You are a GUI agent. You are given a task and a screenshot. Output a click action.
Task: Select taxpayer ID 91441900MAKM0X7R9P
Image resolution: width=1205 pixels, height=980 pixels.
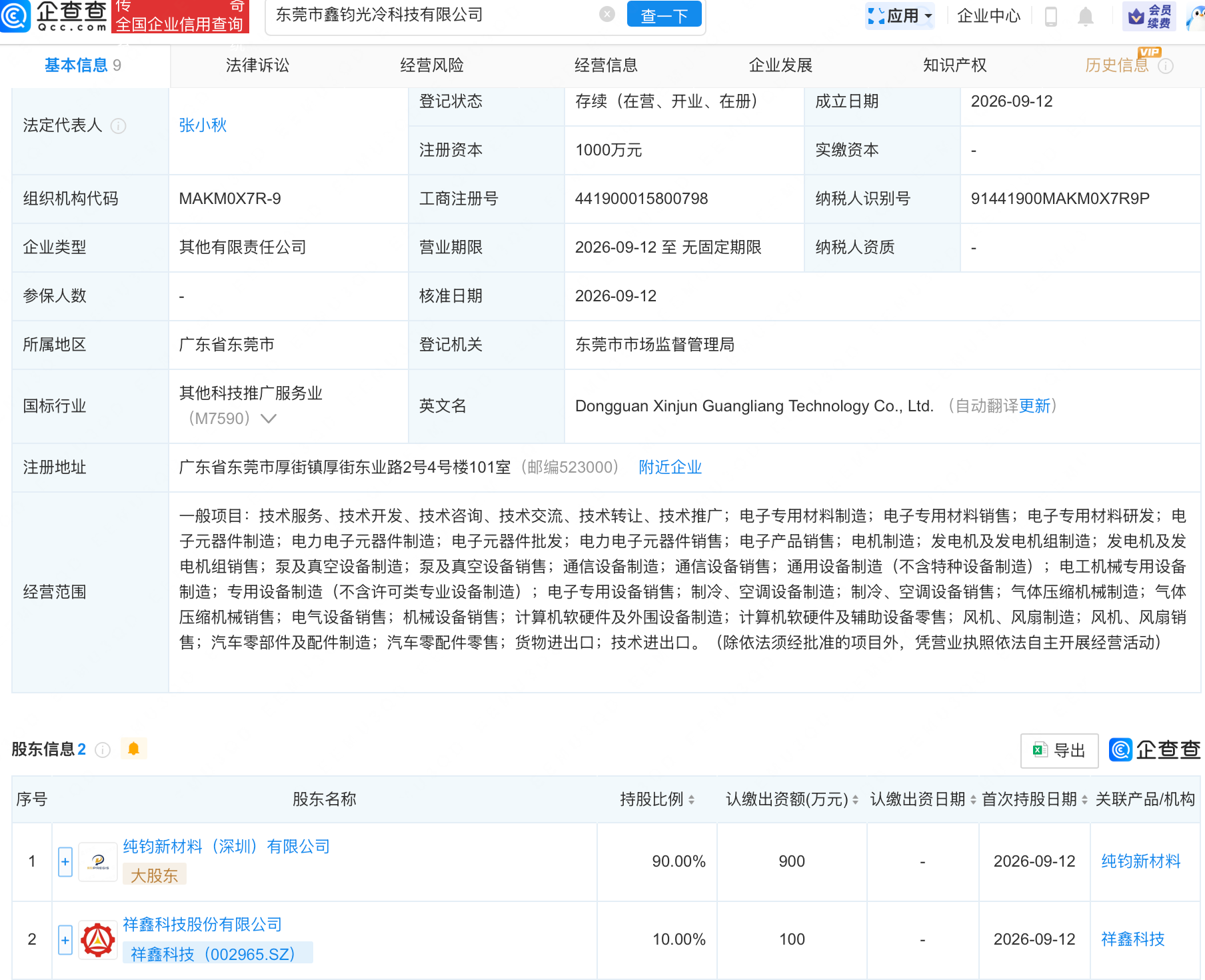point(1060,199)
